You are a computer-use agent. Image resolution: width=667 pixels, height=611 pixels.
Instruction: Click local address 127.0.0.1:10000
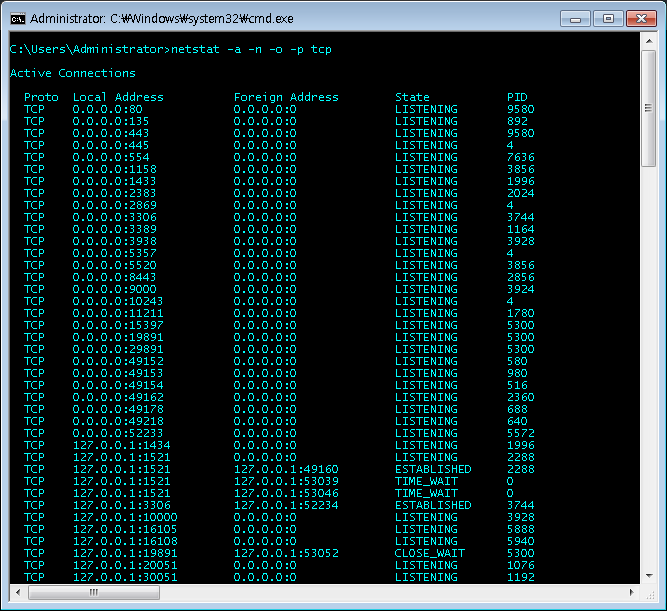tap(125, 517)
